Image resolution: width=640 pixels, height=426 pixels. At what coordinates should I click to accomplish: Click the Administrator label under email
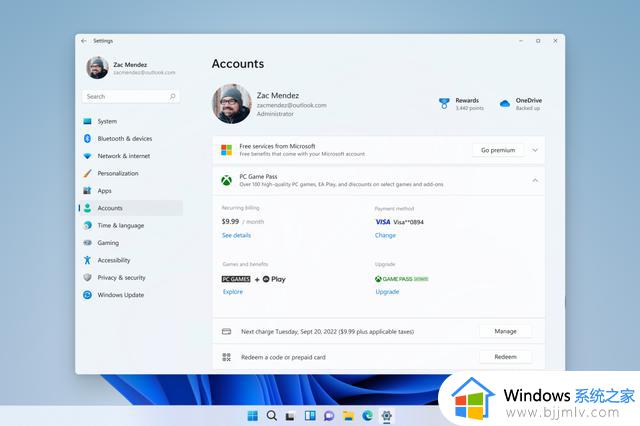tap(275, 114)
